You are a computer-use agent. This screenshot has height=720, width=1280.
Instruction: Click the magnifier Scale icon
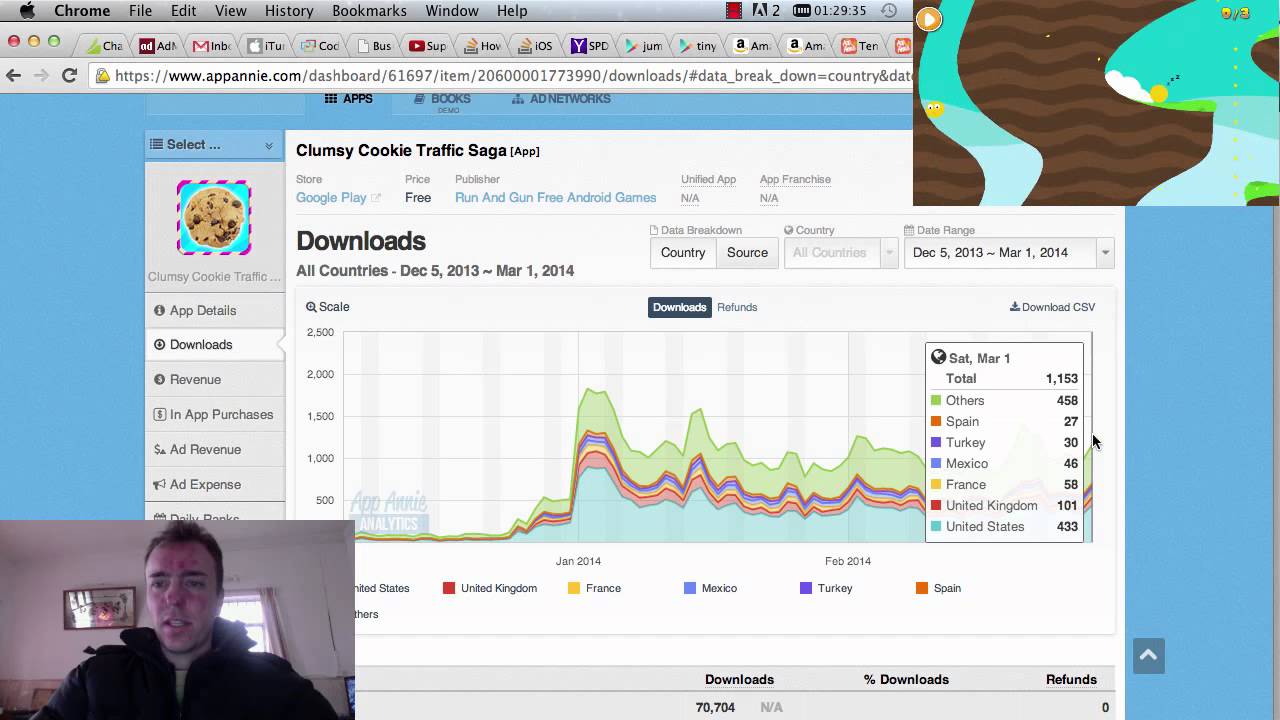[311, 307]
